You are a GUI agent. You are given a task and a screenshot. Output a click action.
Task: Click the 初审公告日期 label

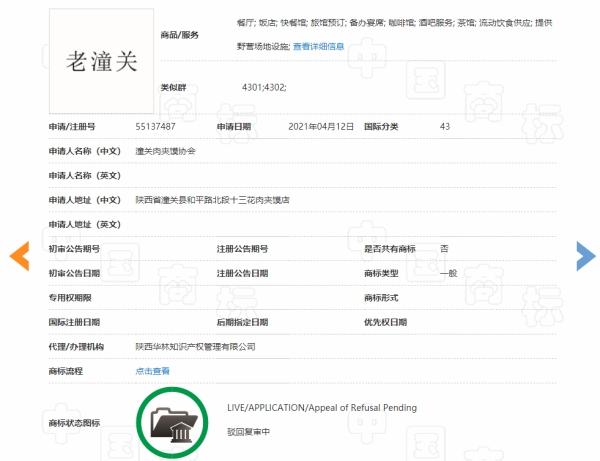[74, 273]
